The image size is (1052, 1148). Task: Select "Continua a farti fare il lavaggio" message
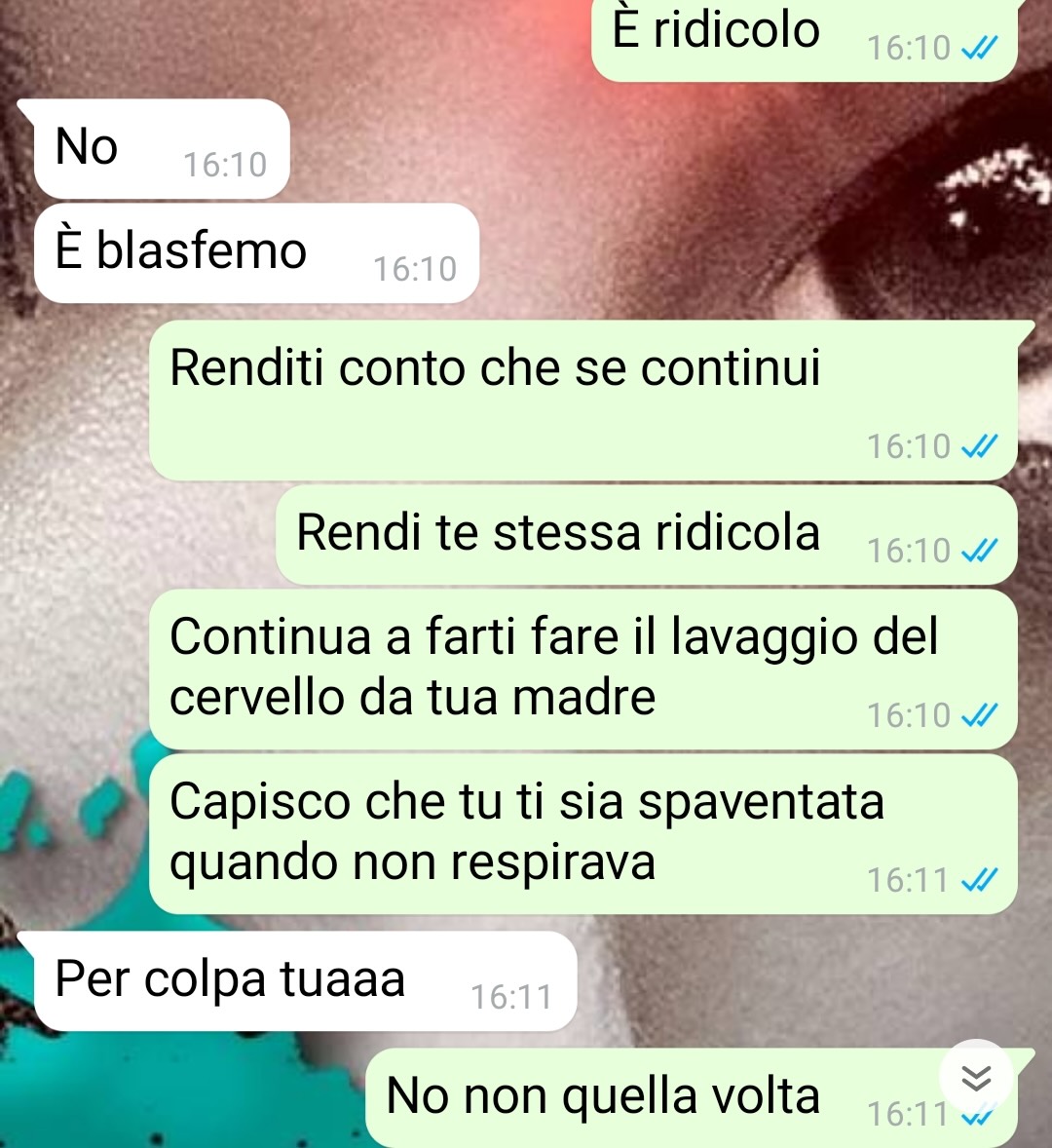(583, 670)
